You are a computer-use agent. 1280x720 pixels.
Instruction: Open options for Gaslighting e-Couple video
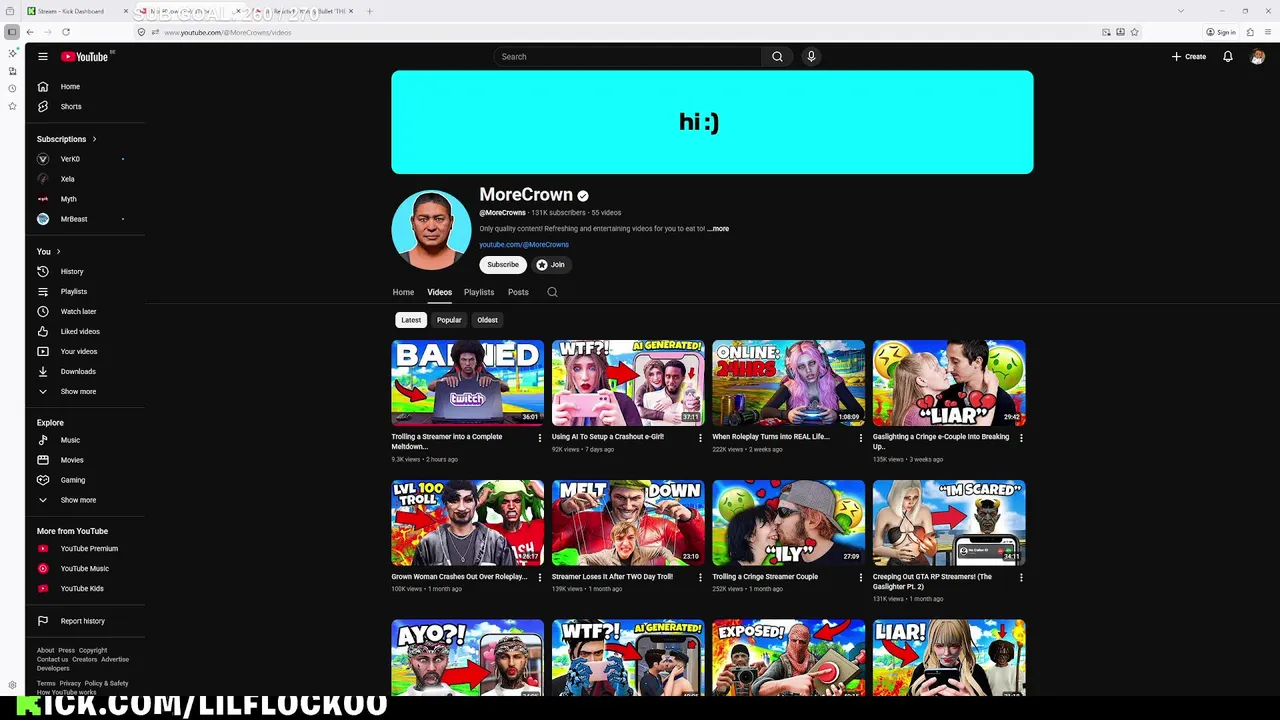point(1021,438)
